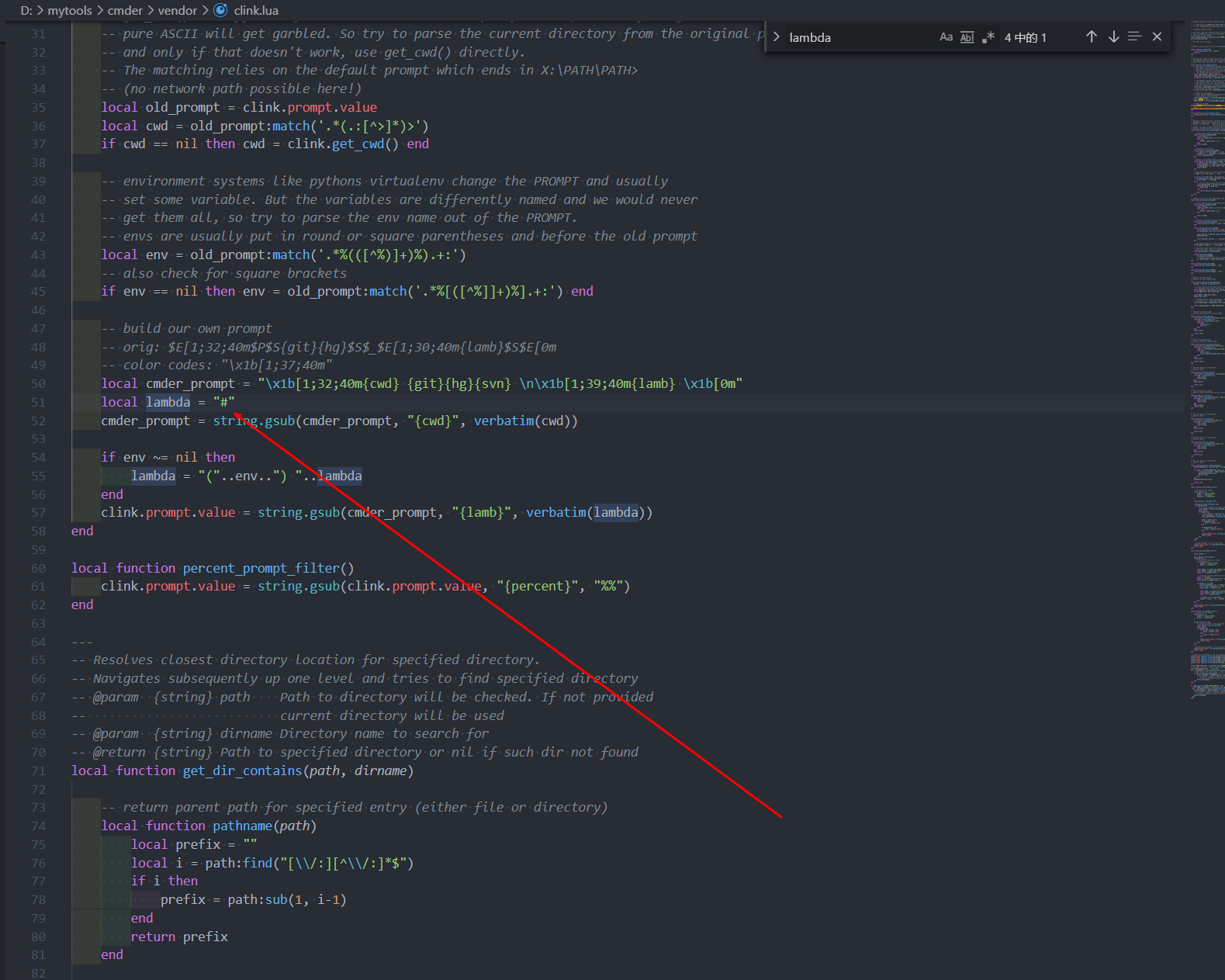Toggle Match Whole Word option
Viewport: 1225px width, 980px height.
(967, 37)
